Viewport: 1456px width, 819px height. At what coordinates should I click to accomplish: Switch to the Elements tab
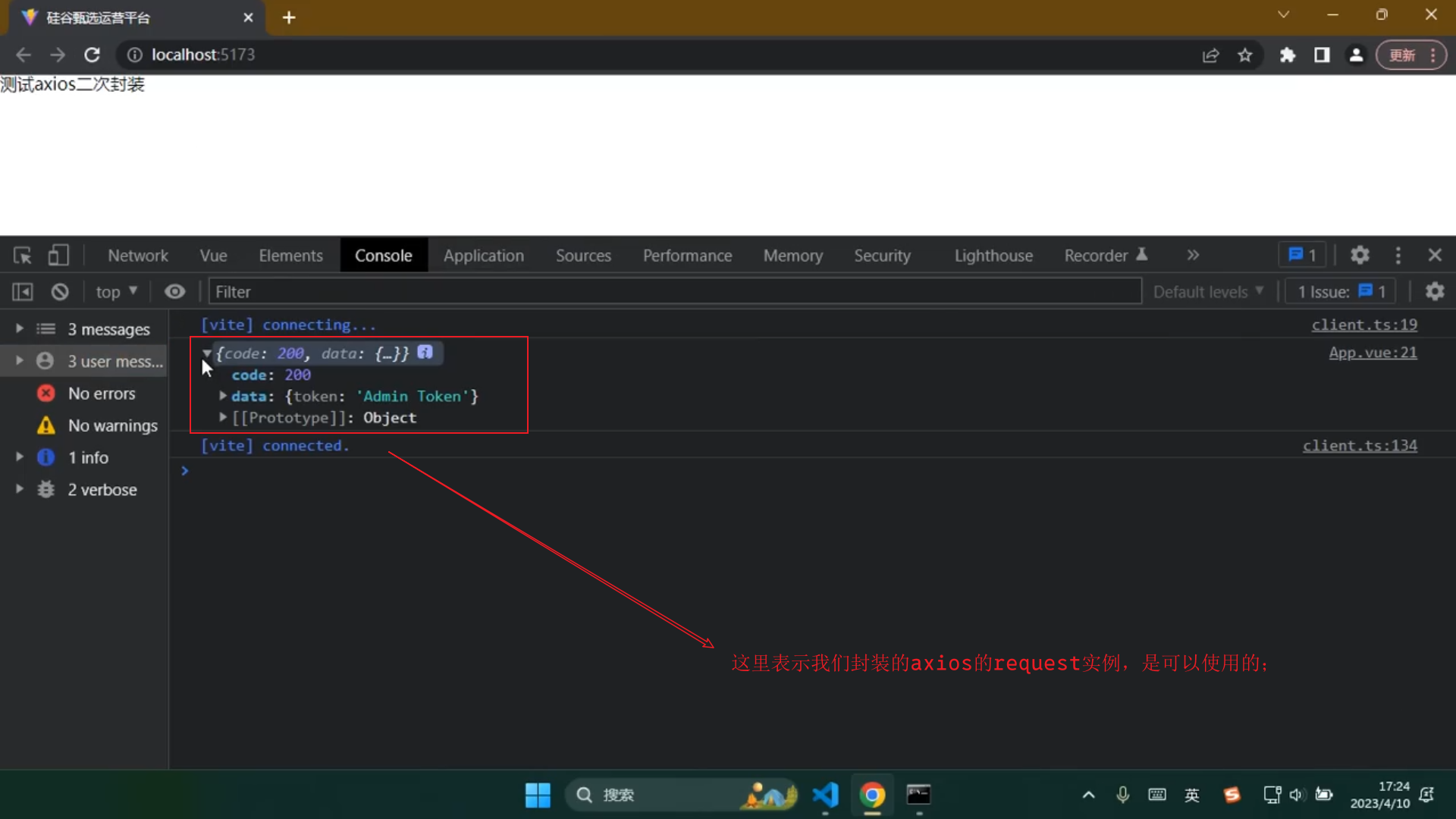tap(291, 256)
